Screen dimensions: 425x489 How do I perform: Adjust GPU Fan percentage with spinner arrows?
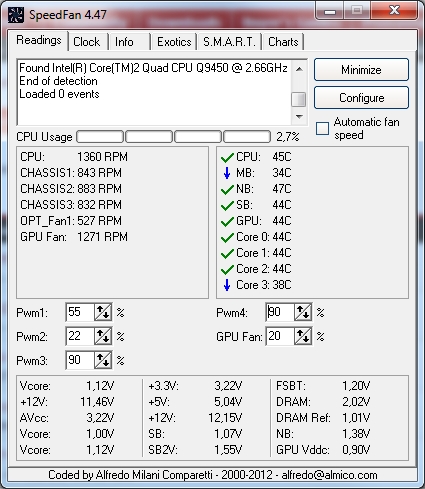[x=303, y=336]
